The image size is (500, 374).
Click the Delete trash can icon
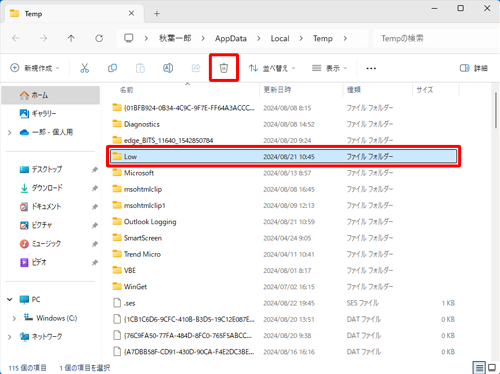pos(224,68)
